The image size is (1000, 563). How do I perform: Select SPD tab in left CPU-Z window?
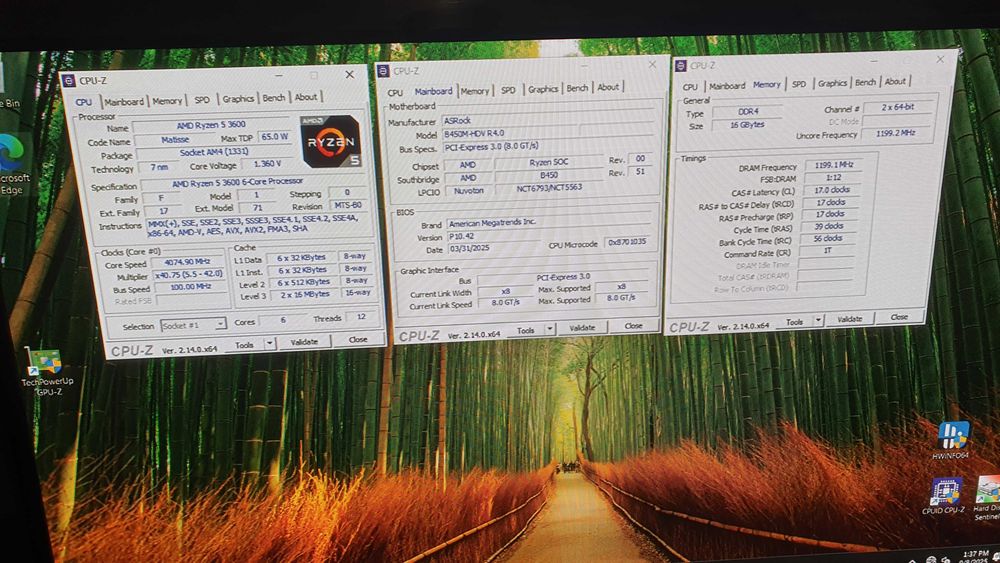pos(202,99)
